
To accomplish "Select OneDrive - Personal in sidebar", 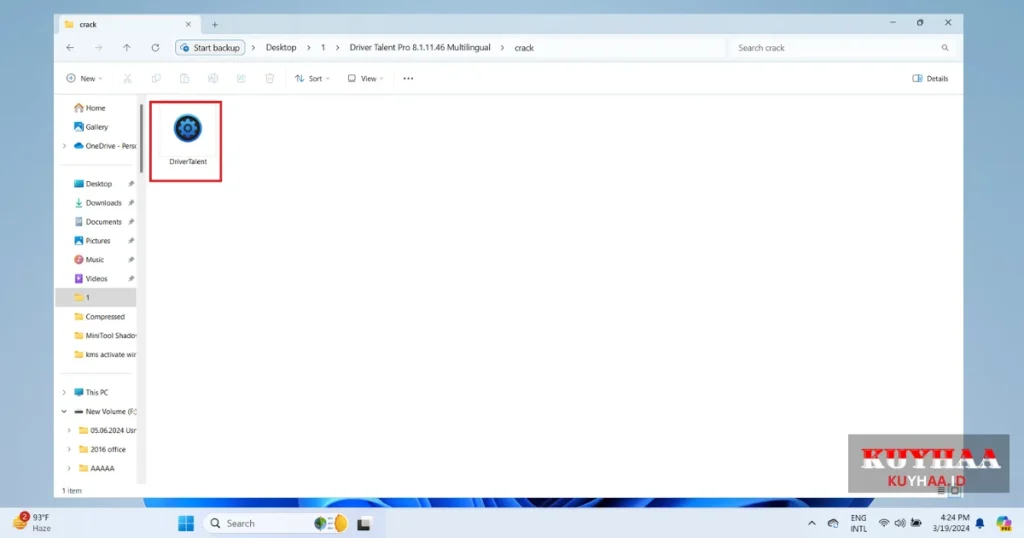I will tap(104, 146).
